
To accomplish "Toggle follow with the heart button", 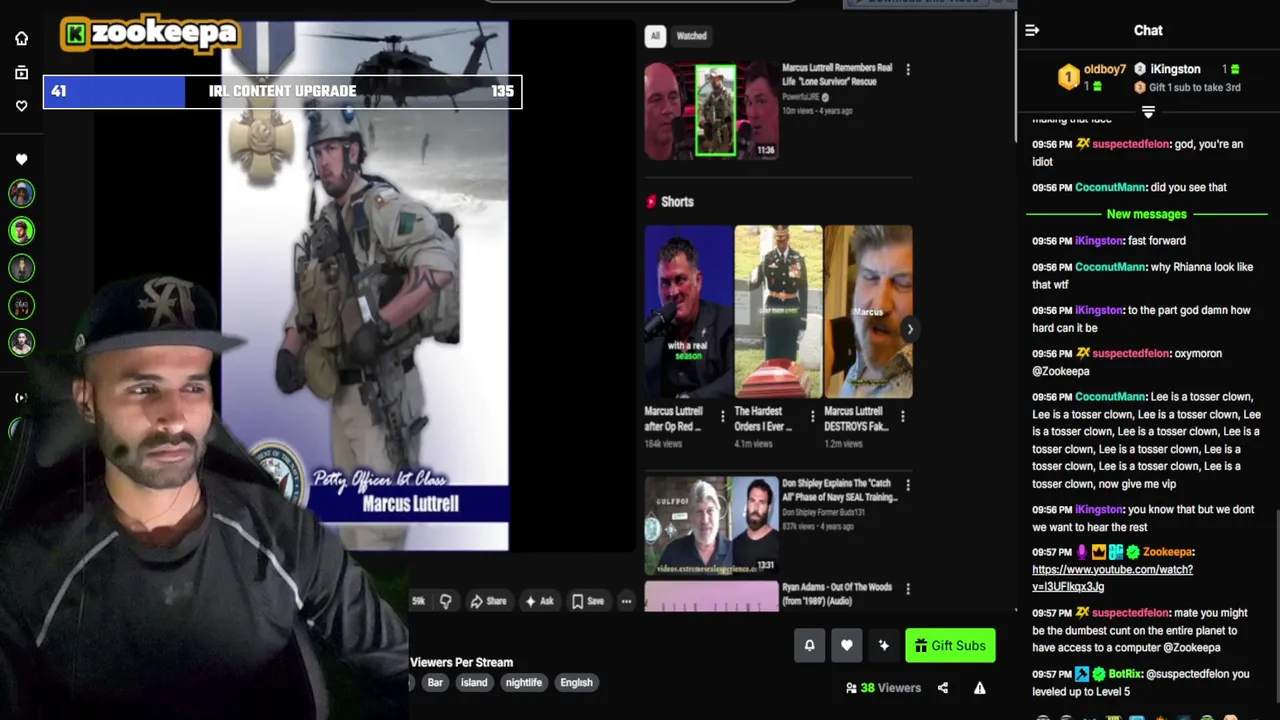I will tap(847, 646).
